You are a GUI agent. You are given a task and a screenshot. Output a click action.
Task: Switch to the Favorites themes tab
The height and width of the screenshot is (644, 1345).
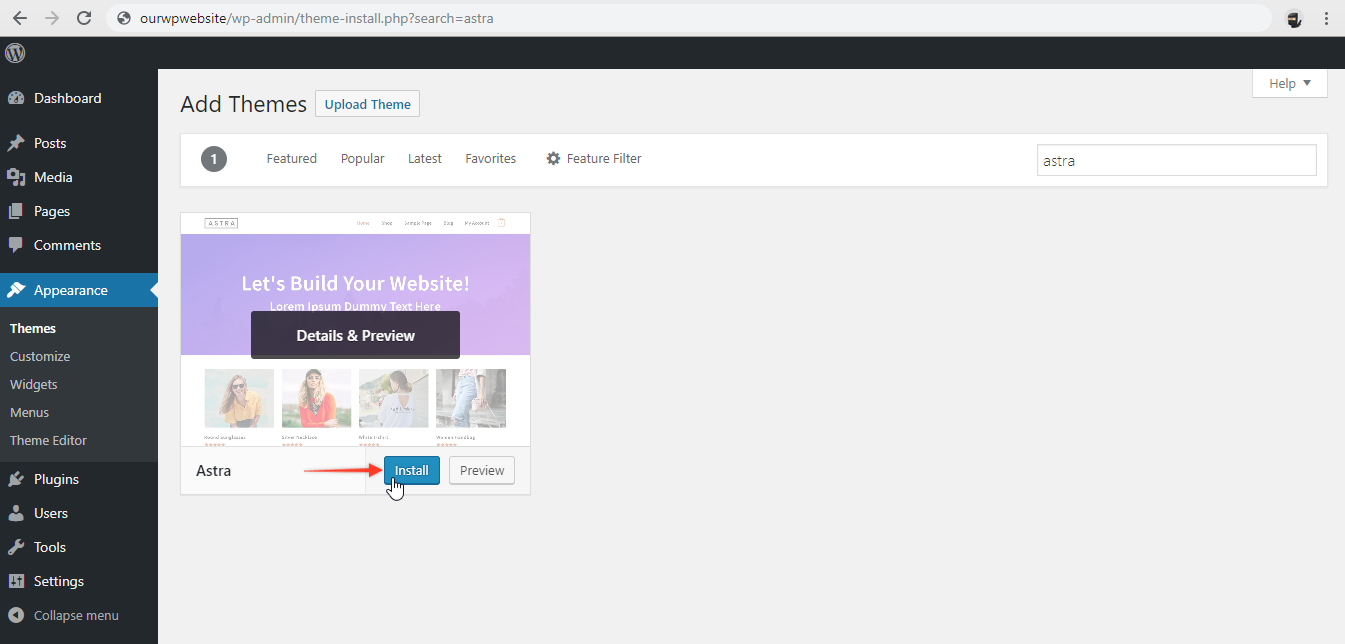coord(491,159)
